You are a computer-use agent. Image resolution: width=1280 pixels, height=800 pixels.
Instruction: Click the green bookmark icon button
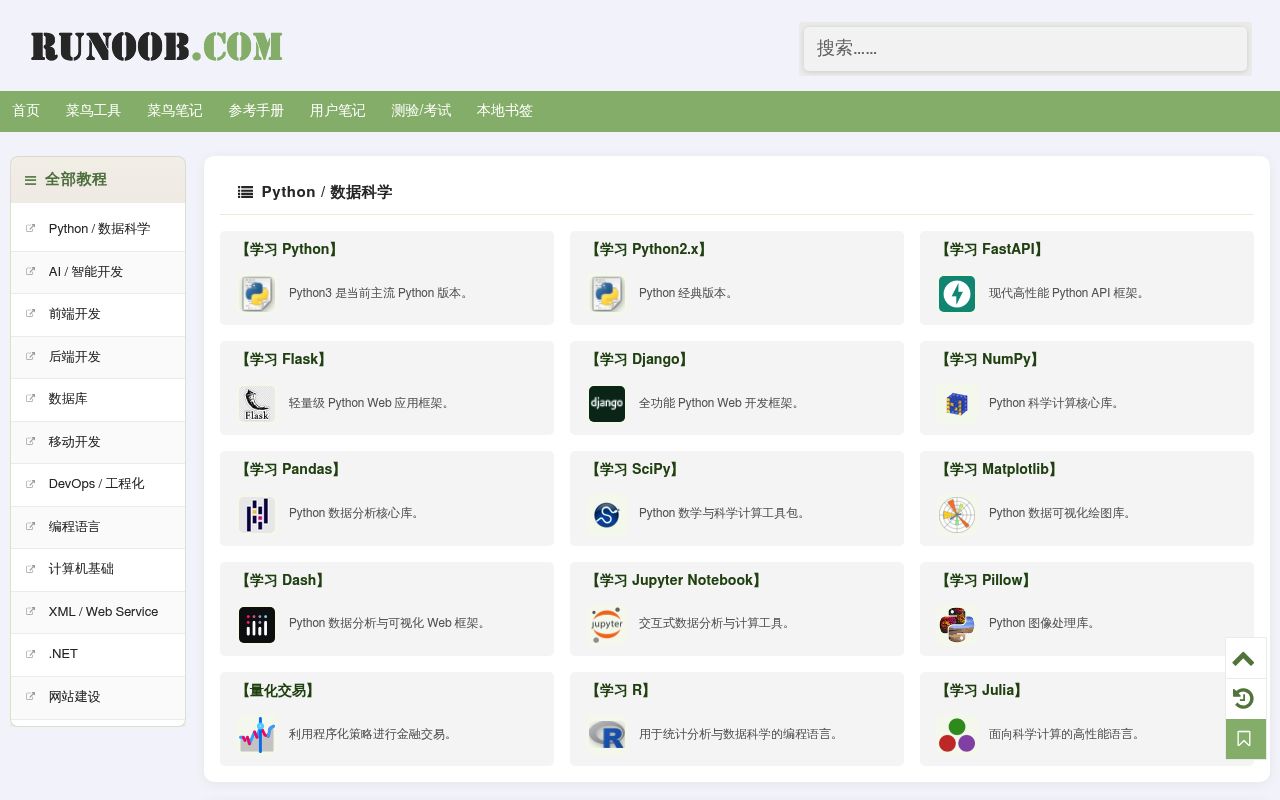(x=1245, y=739)
